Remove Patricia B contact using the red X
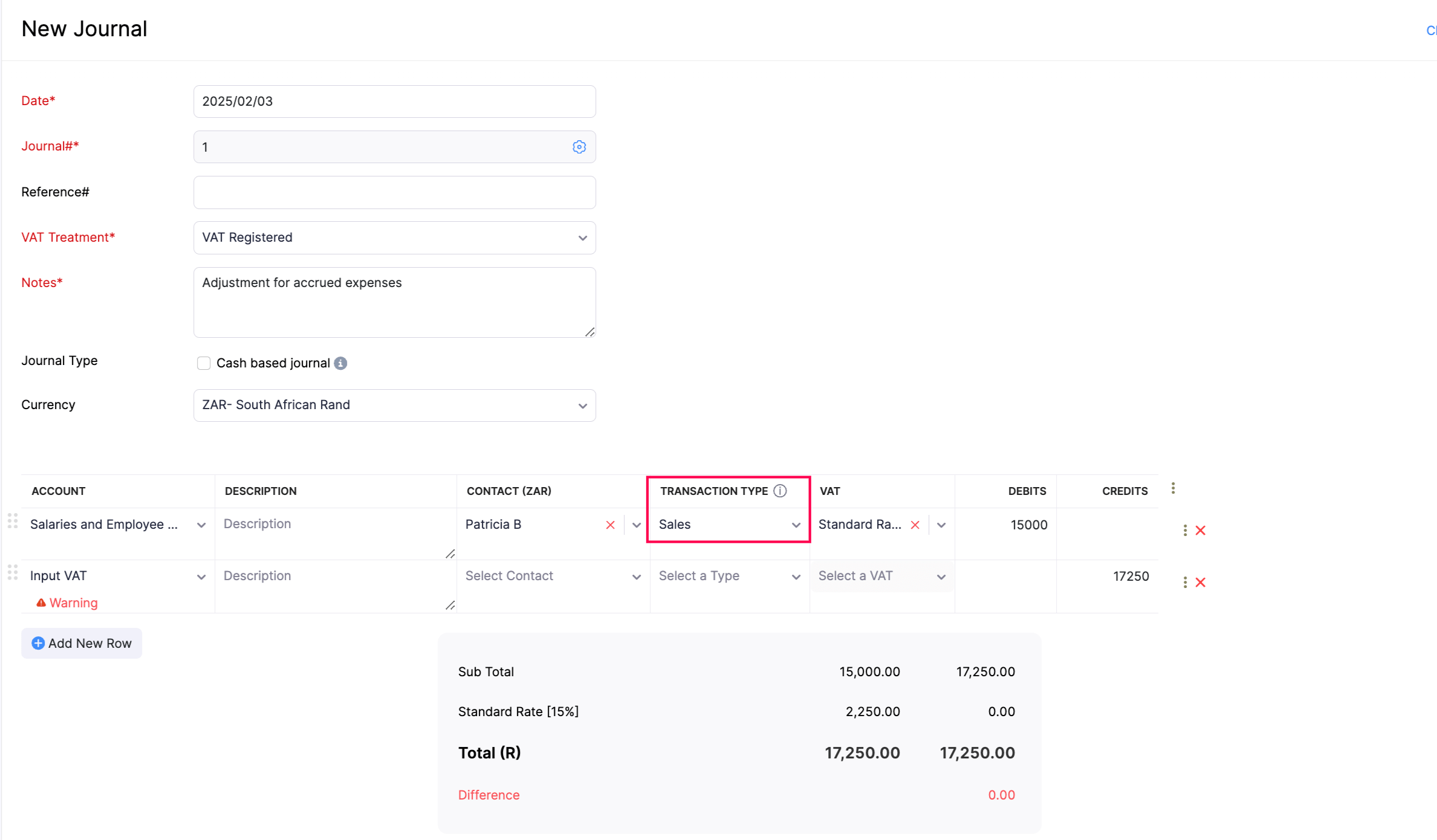The height and width of the screenshot is (840, 1437). [x=609, y=525]
